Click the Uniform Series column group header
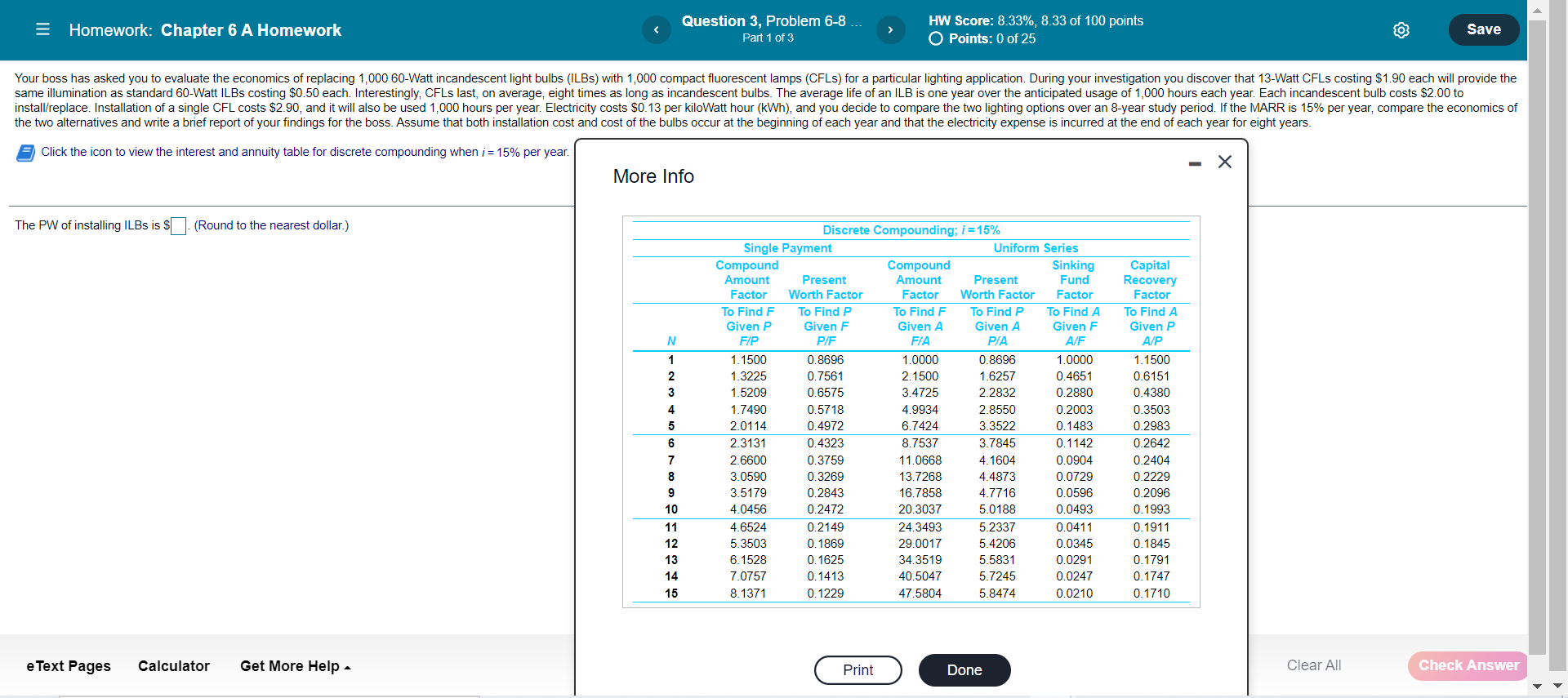1568x698 pixels. pos(1036,248)
